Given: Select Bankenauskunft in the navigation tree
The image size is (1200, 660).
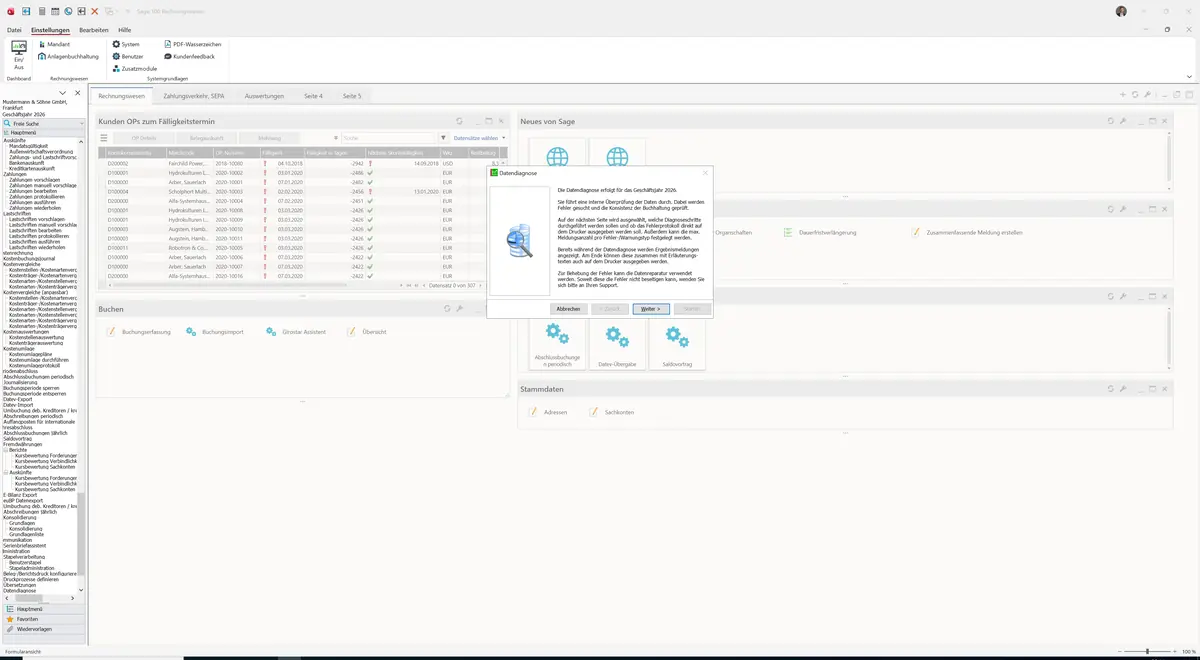Looking at the screenshot, I should (26, 162).
